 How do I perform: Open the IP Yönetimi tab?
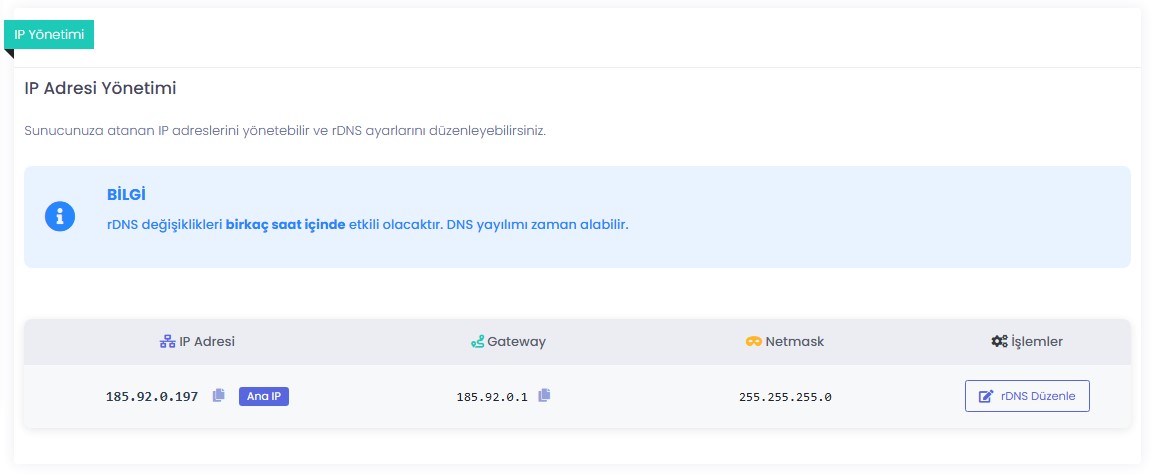49,34
